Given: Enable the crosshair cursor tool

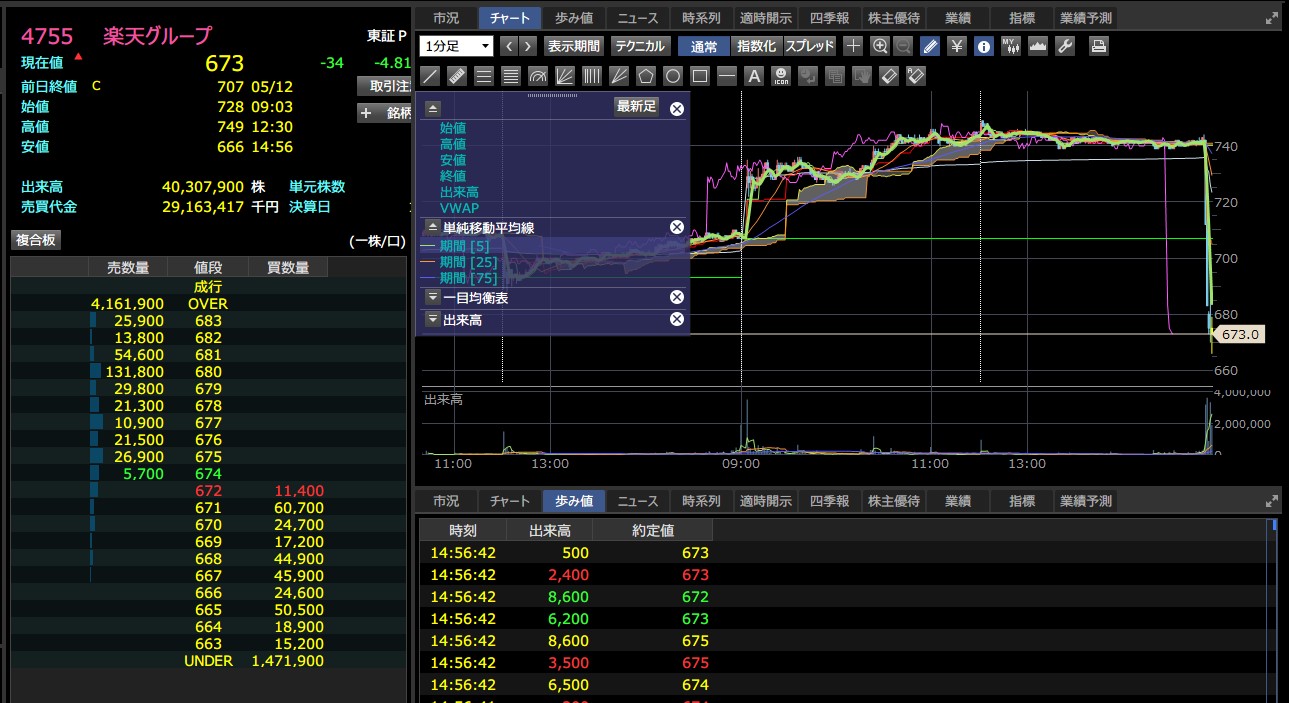Looking at the screenshot, I should 853,46.
